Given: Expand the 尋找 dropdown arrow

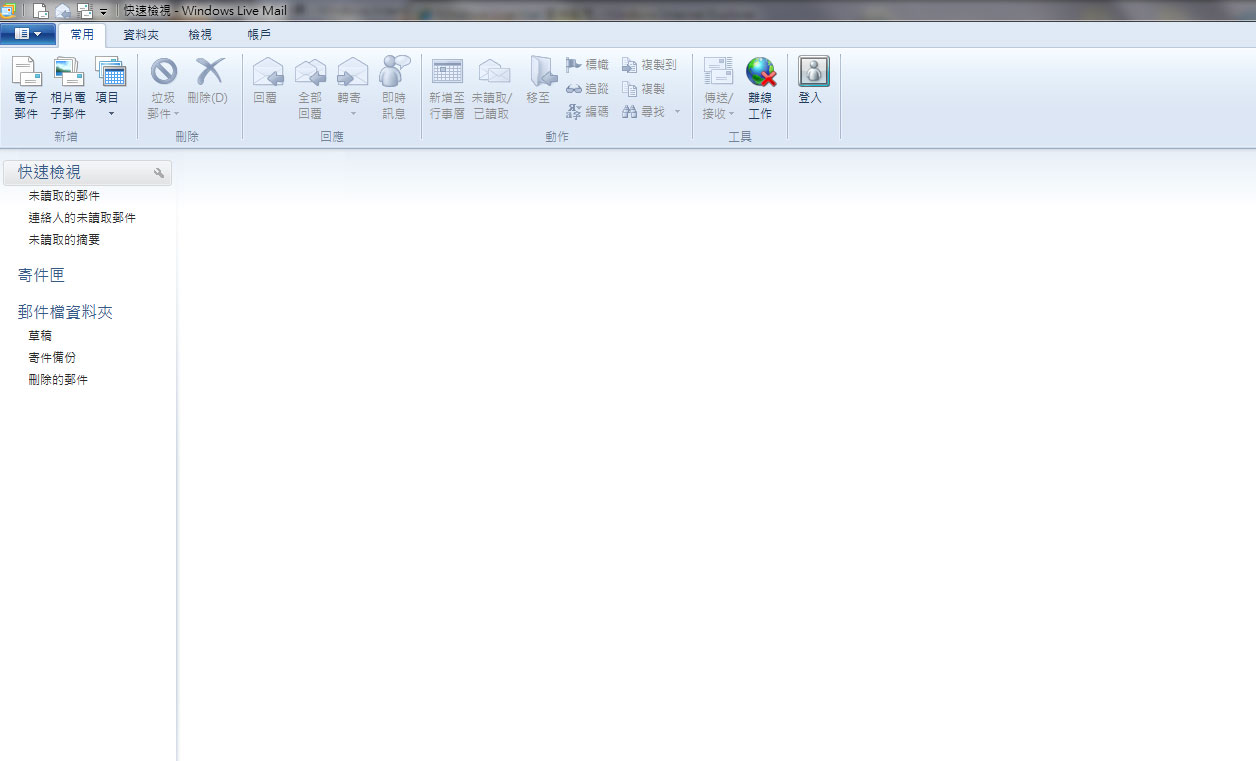Looking at the screenshot, I should pyautogui.click(x=677, y=112).
